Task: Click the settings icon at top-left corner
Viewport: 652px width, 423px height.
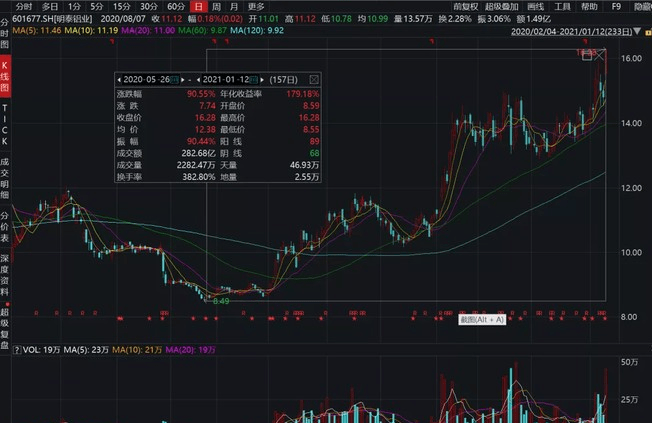Action: [5, 7]
